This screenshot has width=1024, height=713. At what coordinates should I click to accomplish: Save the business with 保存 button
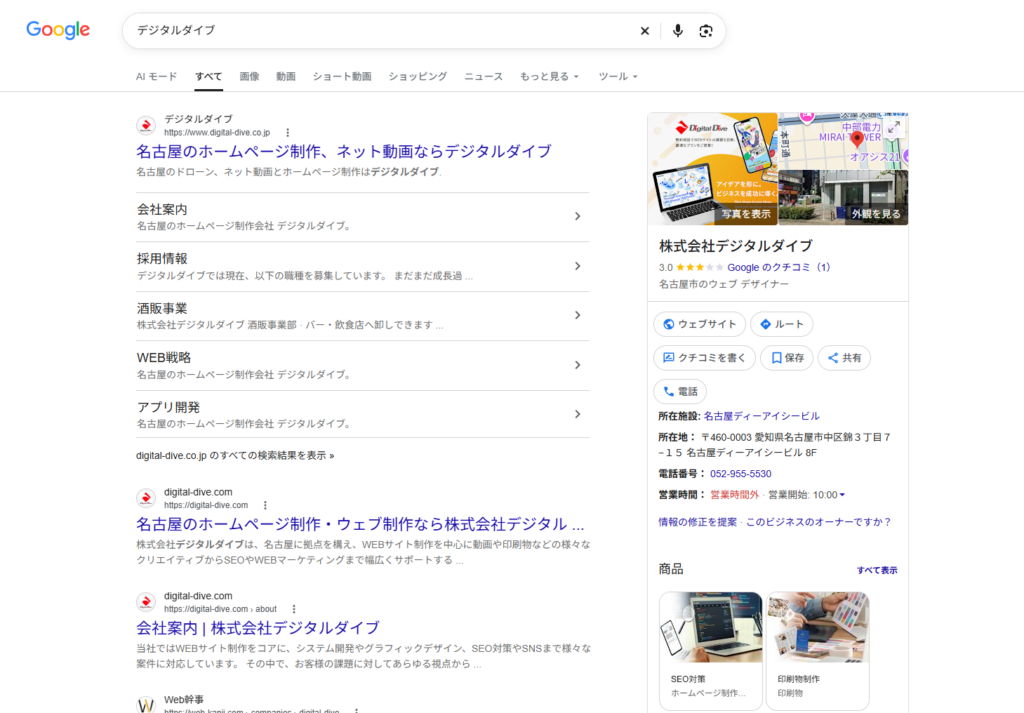(787, 358)
